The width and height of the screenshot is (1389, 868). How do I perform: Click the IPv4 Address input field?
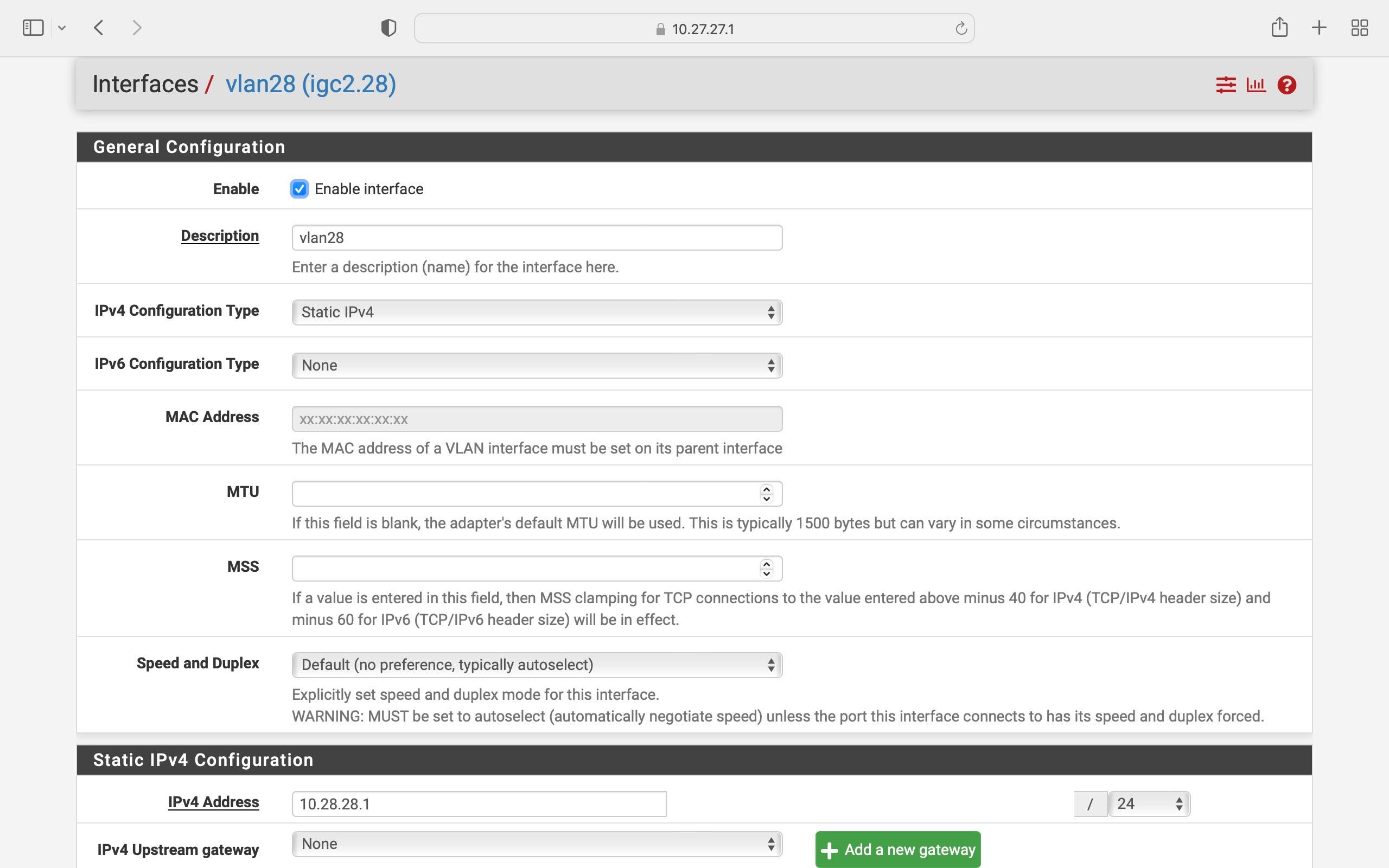click(x=479, y=803)
